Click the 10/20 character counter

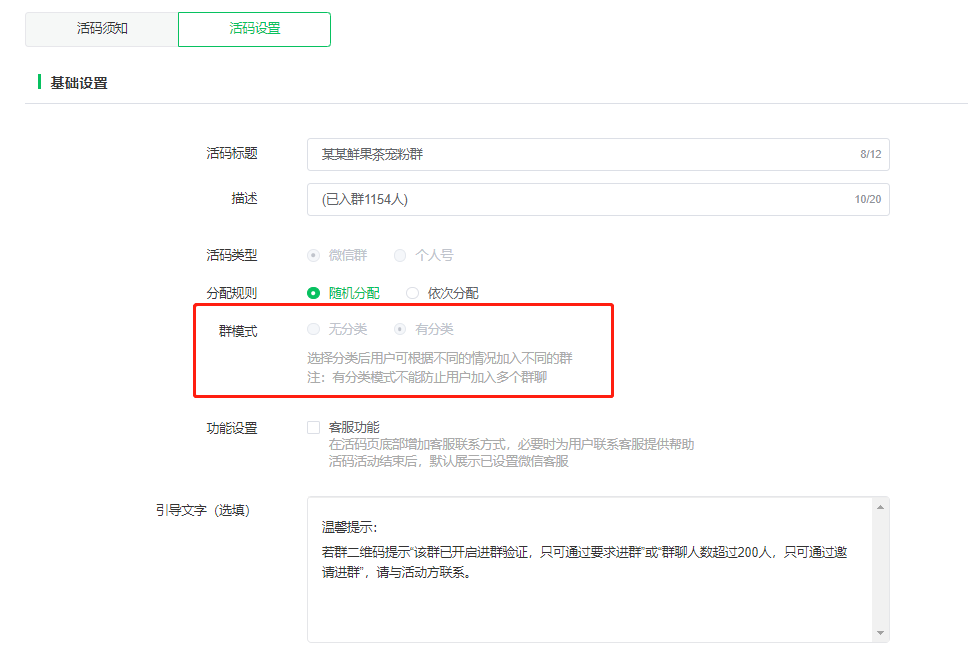click(867, 200)
